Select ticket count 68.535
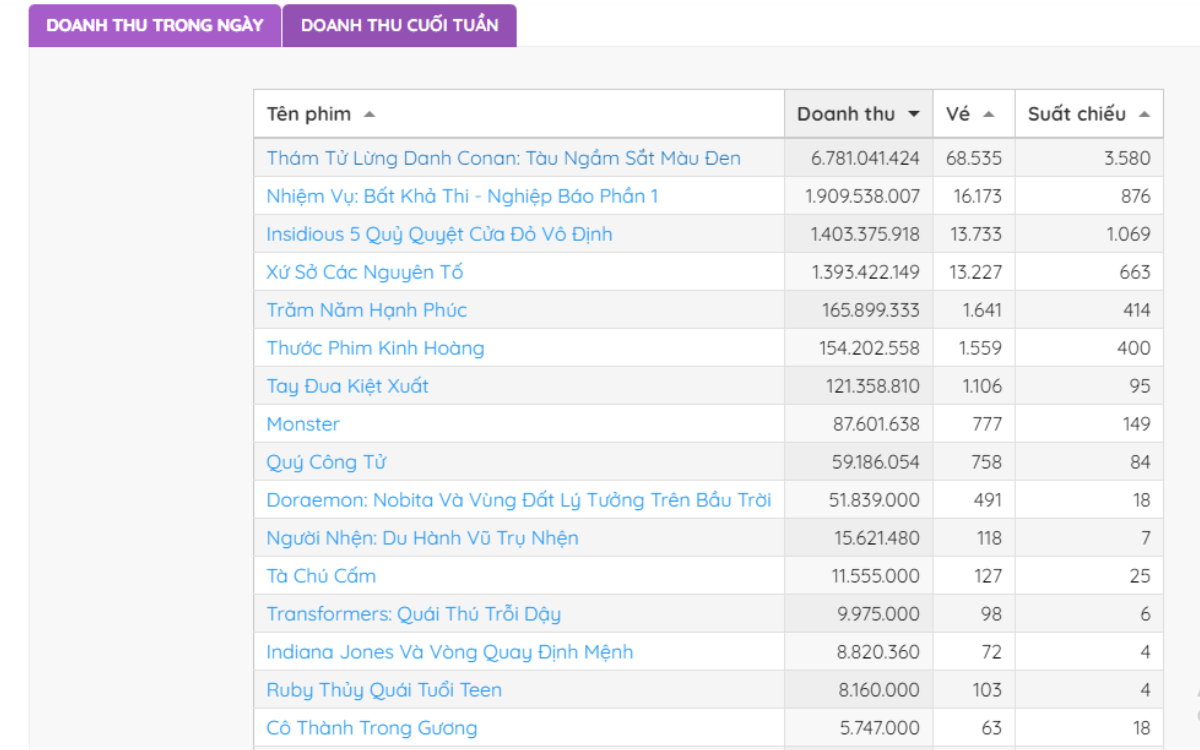 pyautogui.click(x=974, y=158)
